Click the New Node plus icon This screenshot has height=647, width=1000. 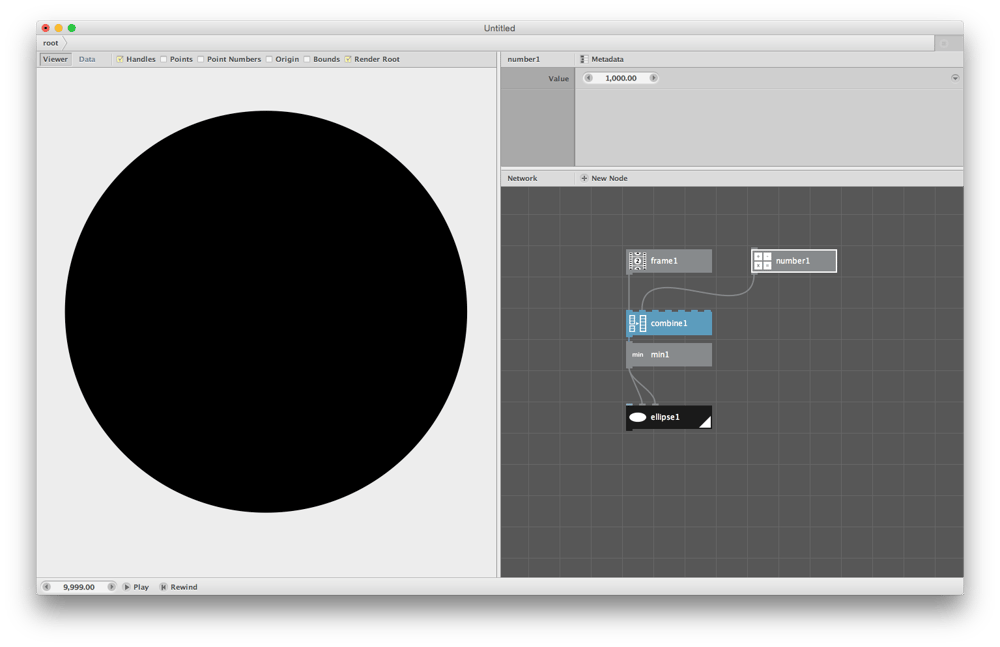(x=584, y=179)
